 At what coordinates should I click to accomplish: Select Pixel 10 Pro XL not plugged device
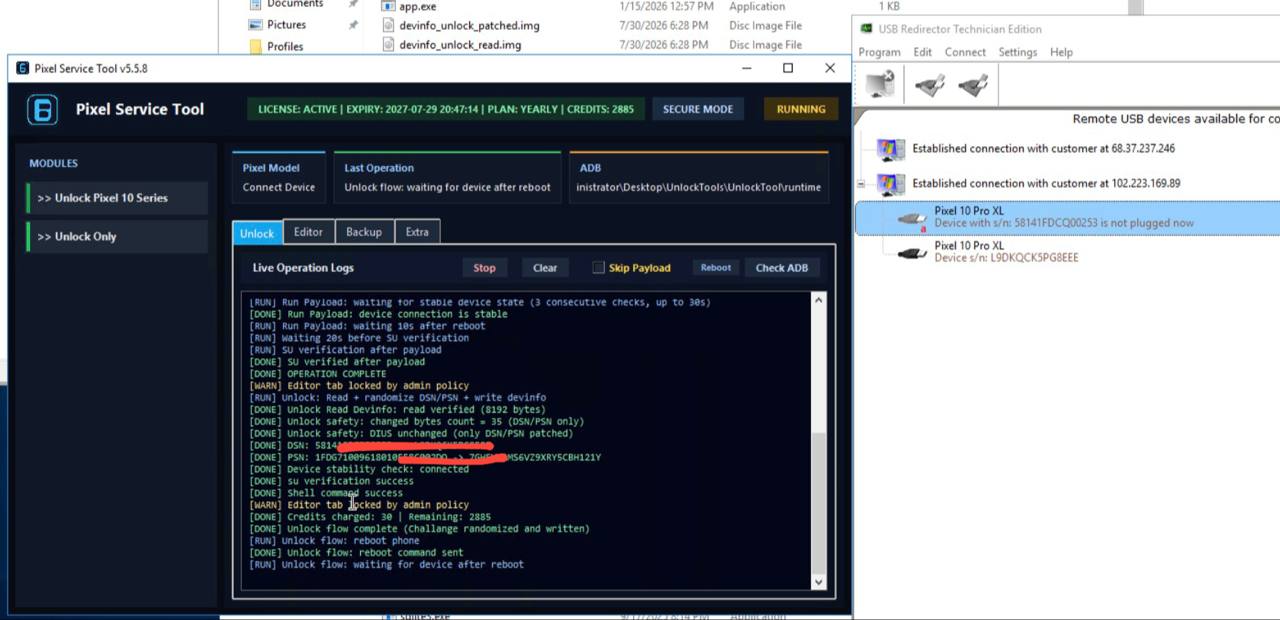(x=1067, y=217)
